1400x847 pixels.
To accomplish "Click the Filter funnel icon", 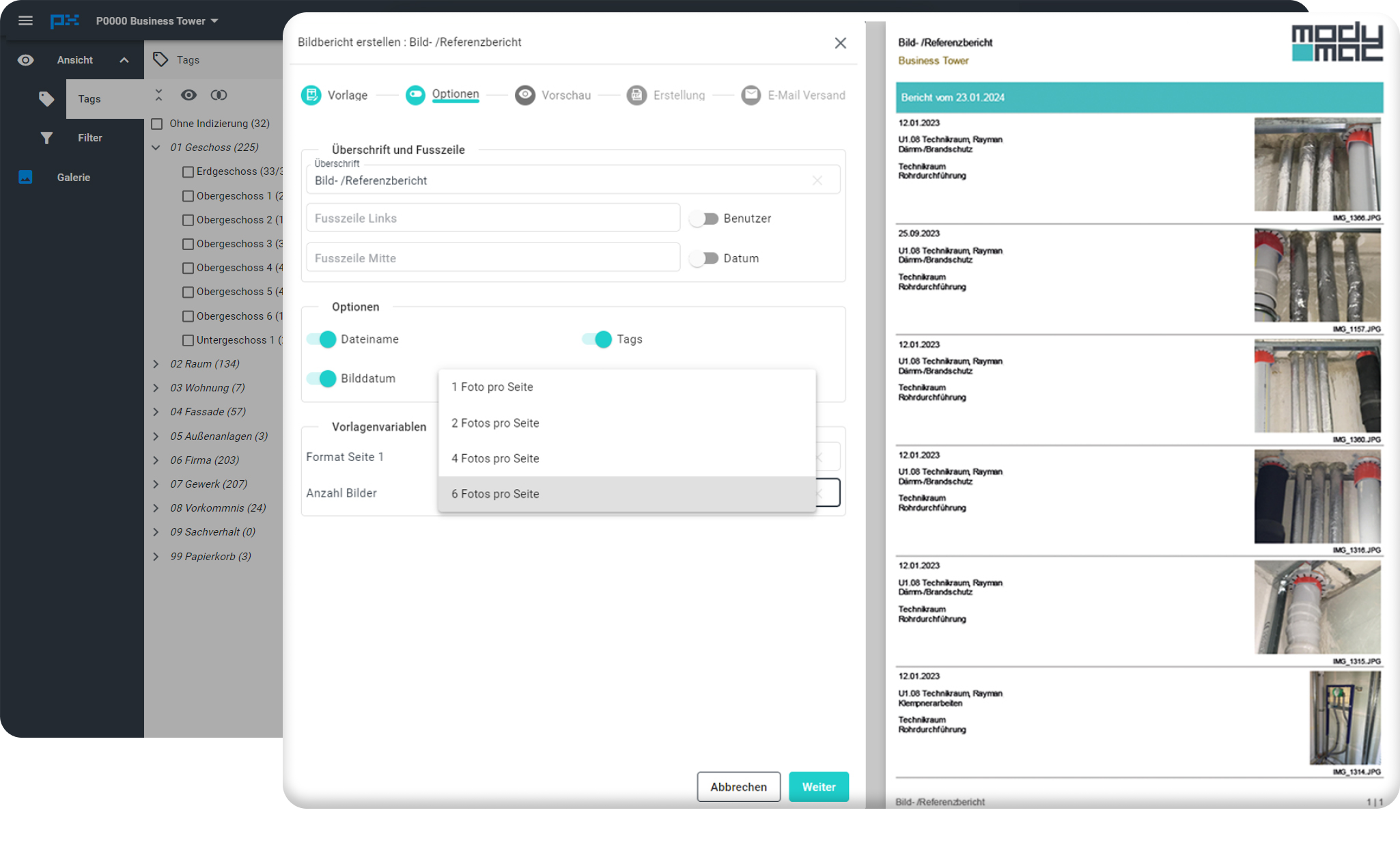I will (x=46, y=138).
